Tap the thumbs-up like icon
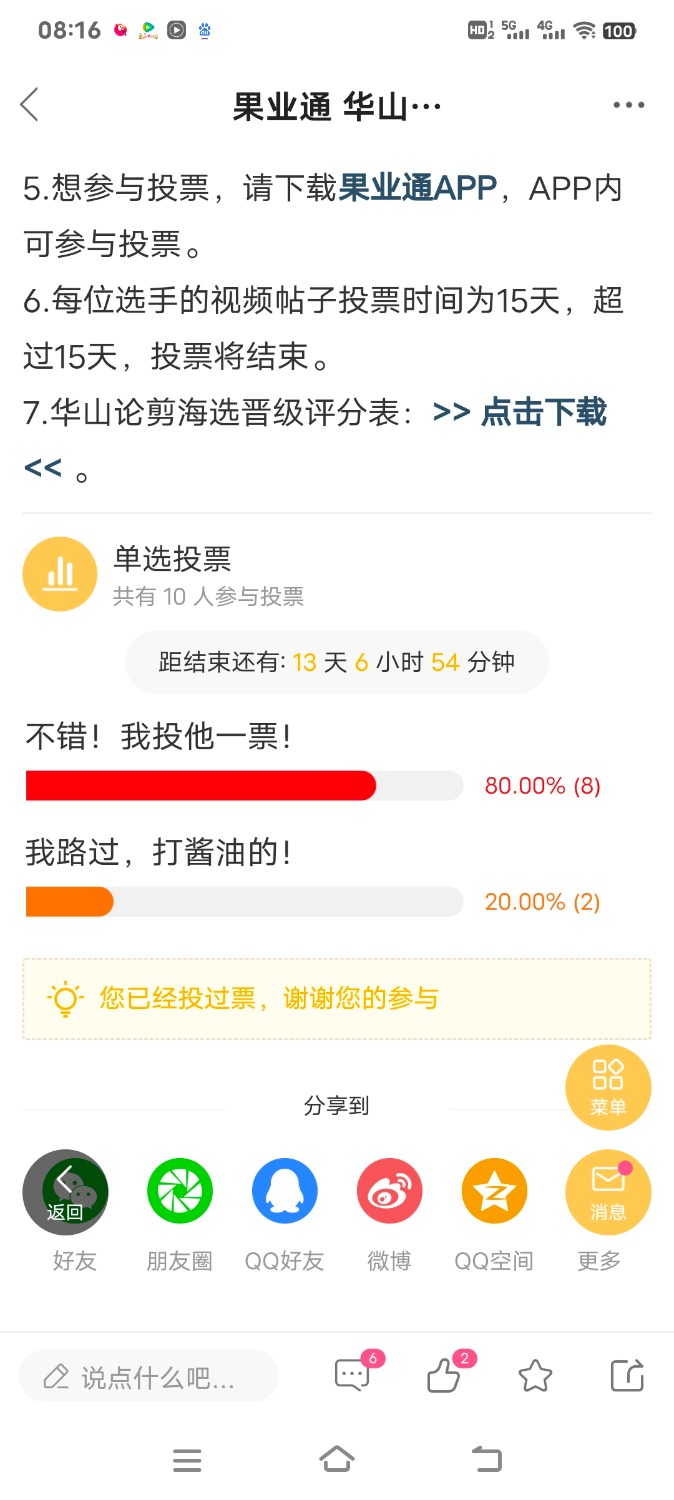This screenshot has width=674, height=1500. click(x=443, y=1376)
